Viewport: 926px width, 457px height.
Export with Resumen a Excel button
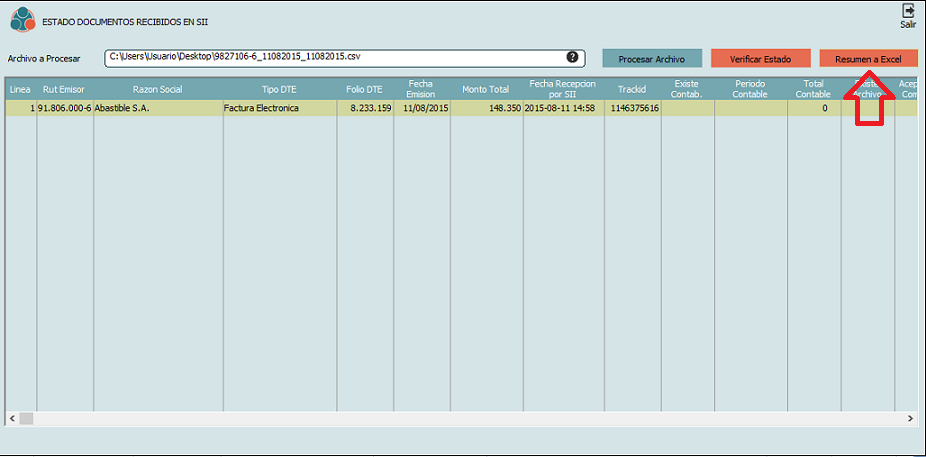click(868, 59)
